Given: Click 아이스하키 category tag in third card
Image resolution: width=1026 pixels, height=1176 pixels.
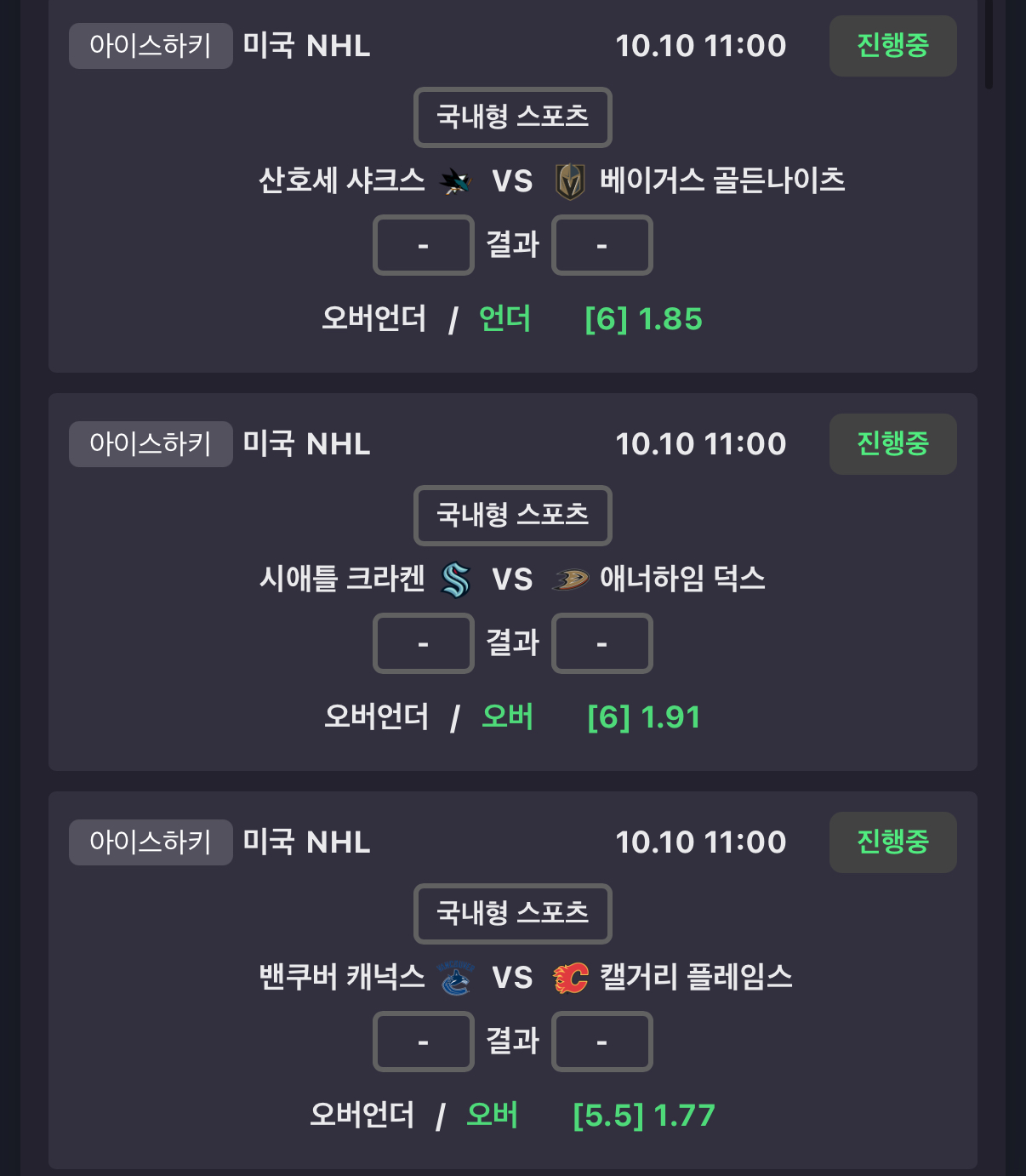Looking at the screenshot, I should point(151,842).
